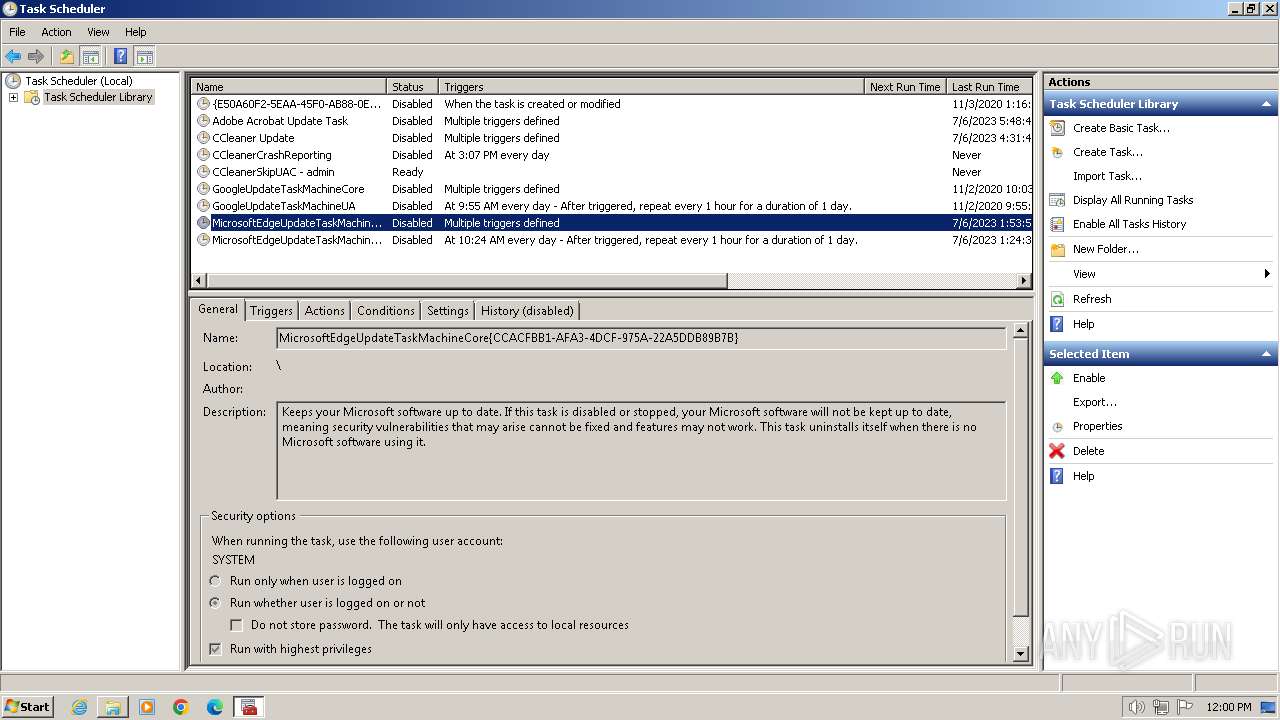Expand Task Scheduler Library tree node
This screenshot has height=720, width=1280.
[13, 97]
